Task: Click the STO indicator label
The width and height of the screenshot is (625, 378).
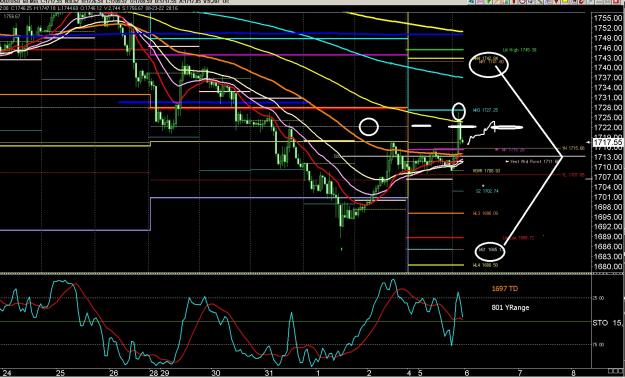Action: [600, 323]
